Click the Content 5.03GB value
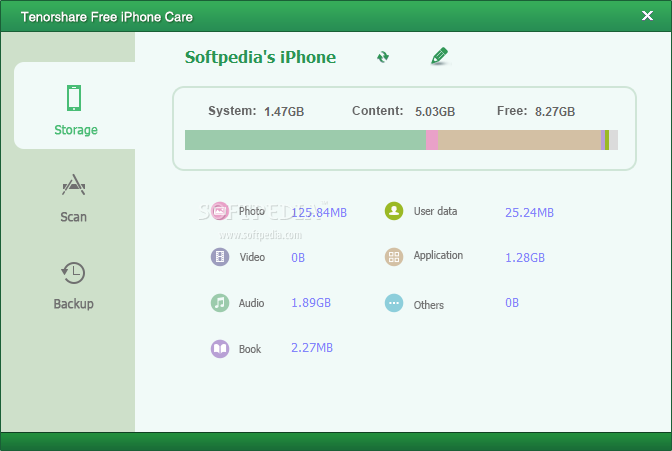The height and width of the screenshot is (451, 672). (435, 111)
